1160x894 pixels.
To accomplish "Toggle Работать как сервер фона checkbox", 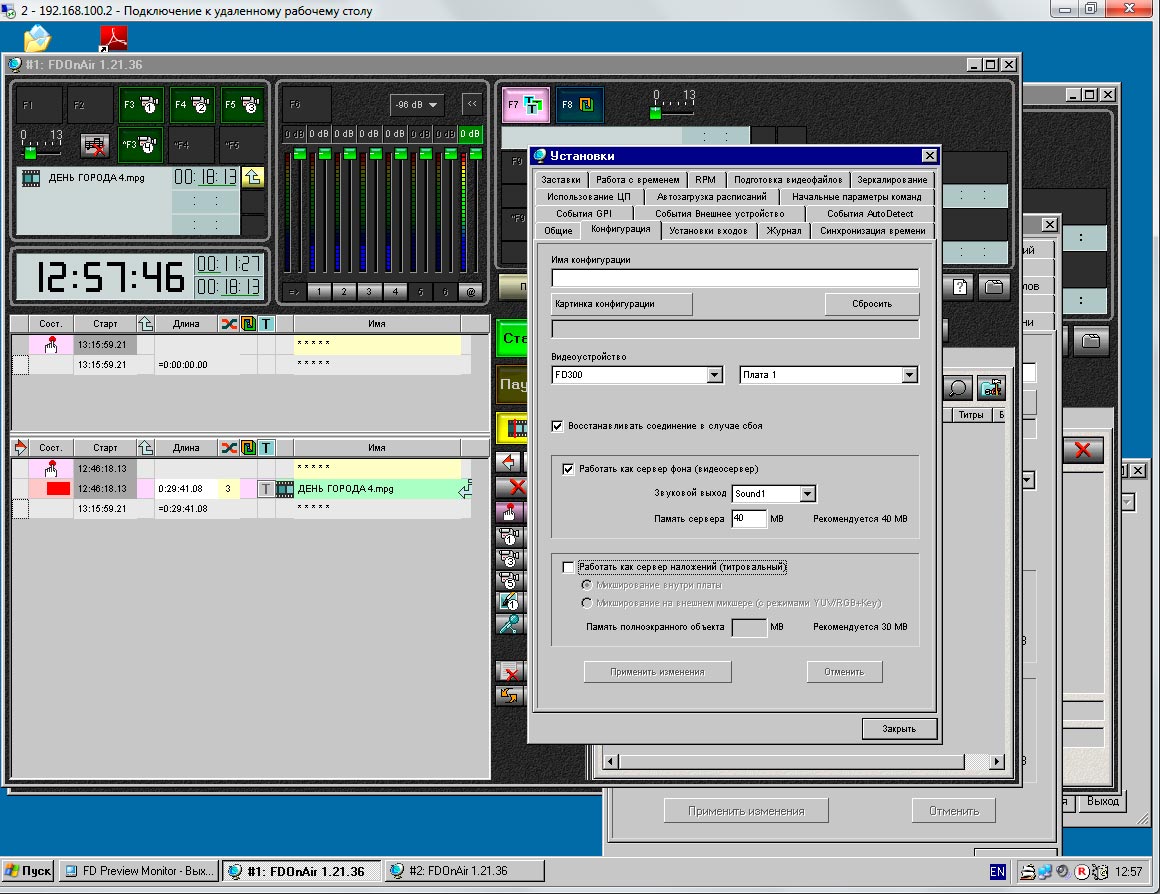I will click(568, 469).
